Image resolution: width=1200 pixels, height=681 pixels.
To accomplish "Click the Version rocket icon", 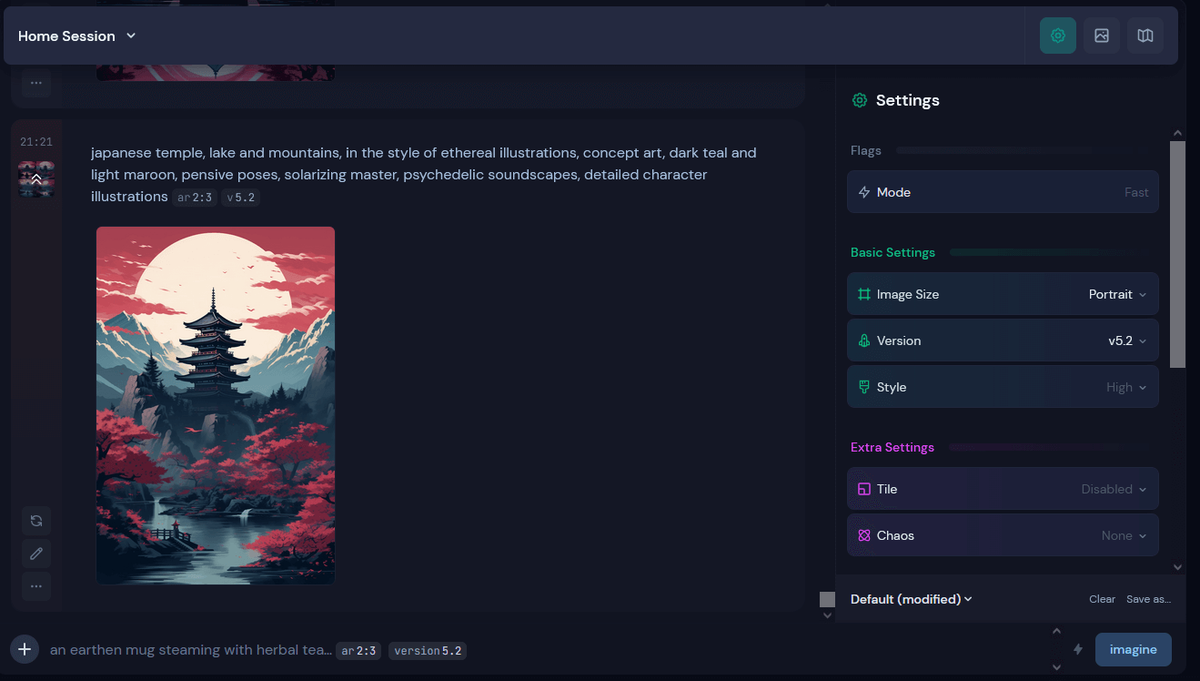I will [864, 341].
